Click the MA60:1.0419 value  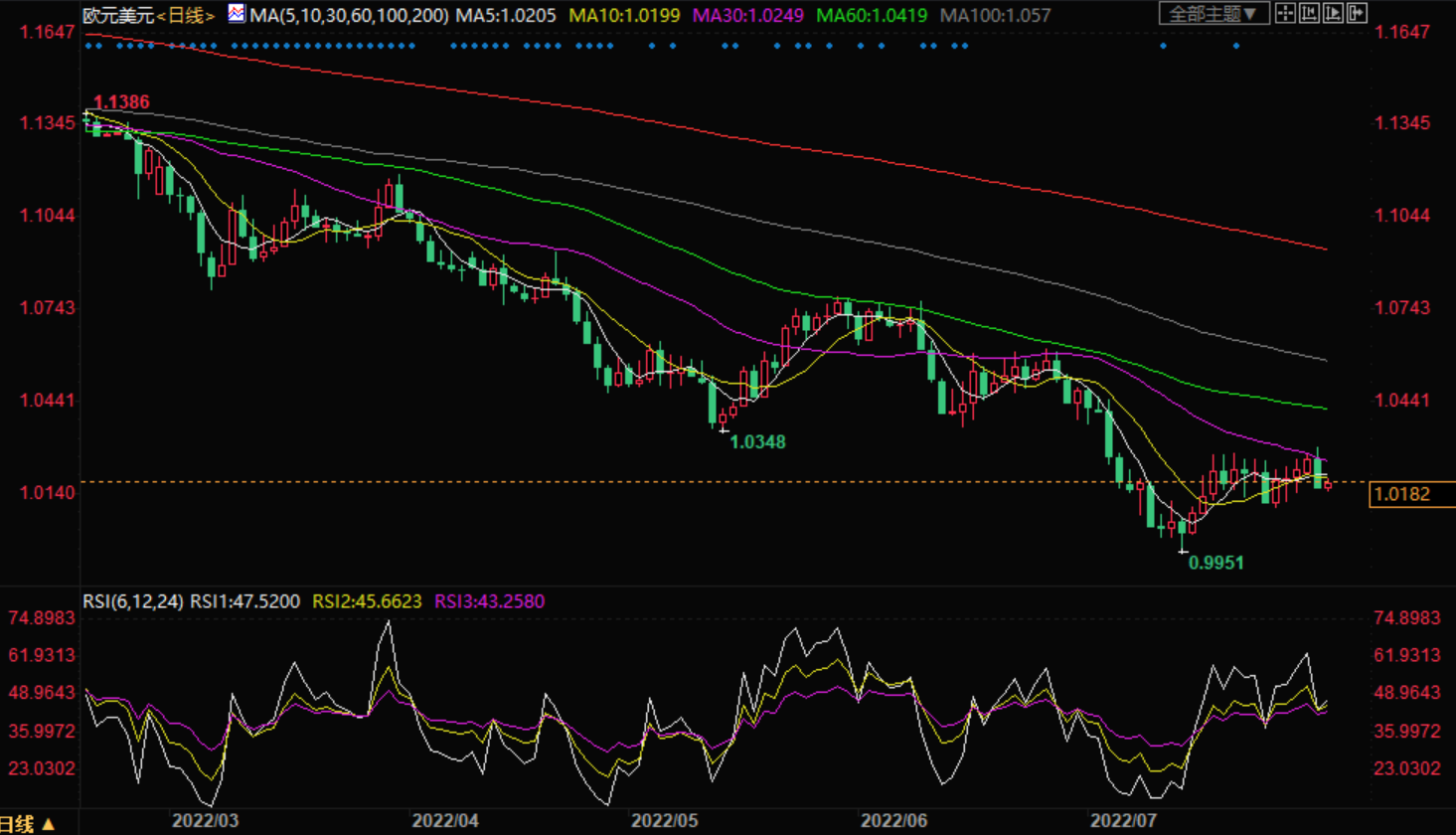tap(872, 16)
